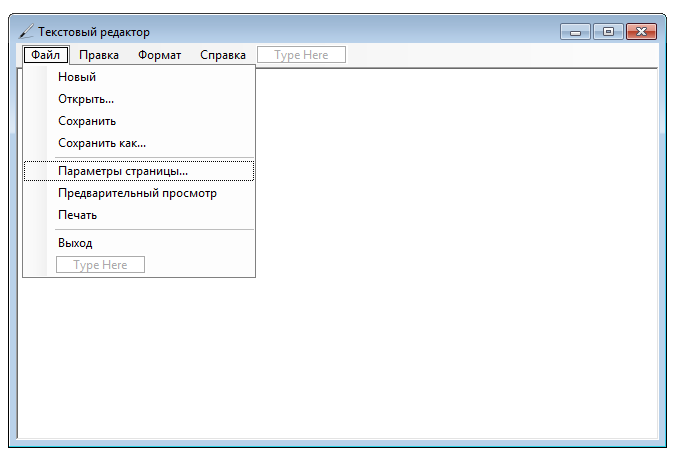Choose Сохранить как... entry

(x=139, y=143)
